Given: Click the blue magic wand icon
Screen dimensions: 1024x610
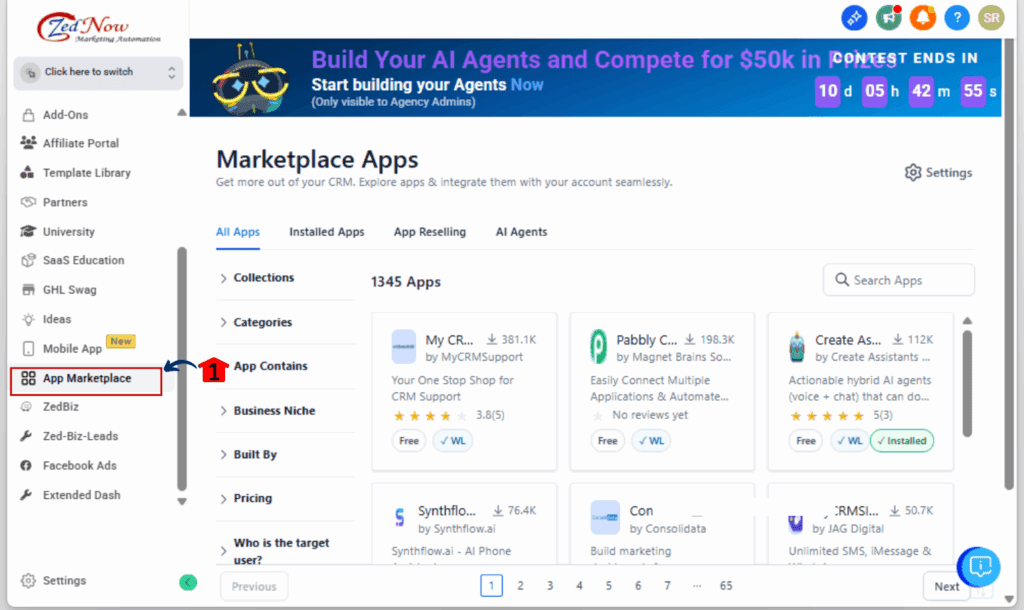Looking at the screenshot, I should [854, 18].
